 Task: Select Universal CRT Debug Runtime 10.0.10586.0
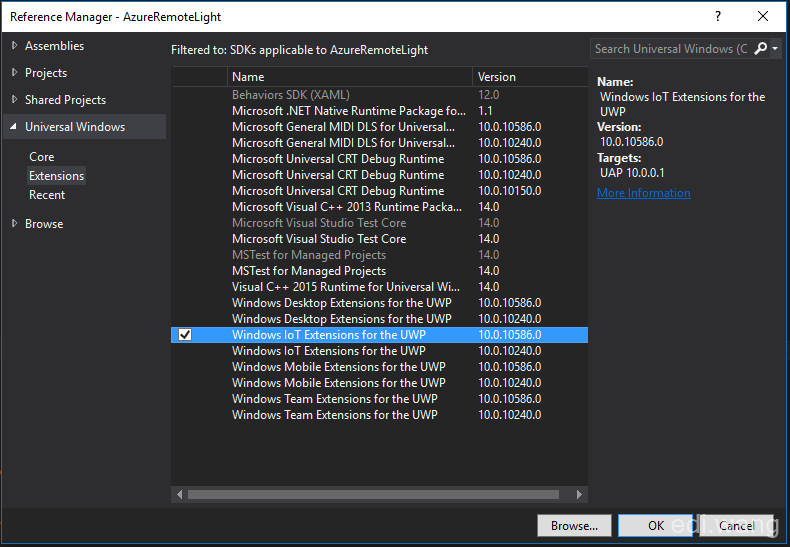click(379, 159)
